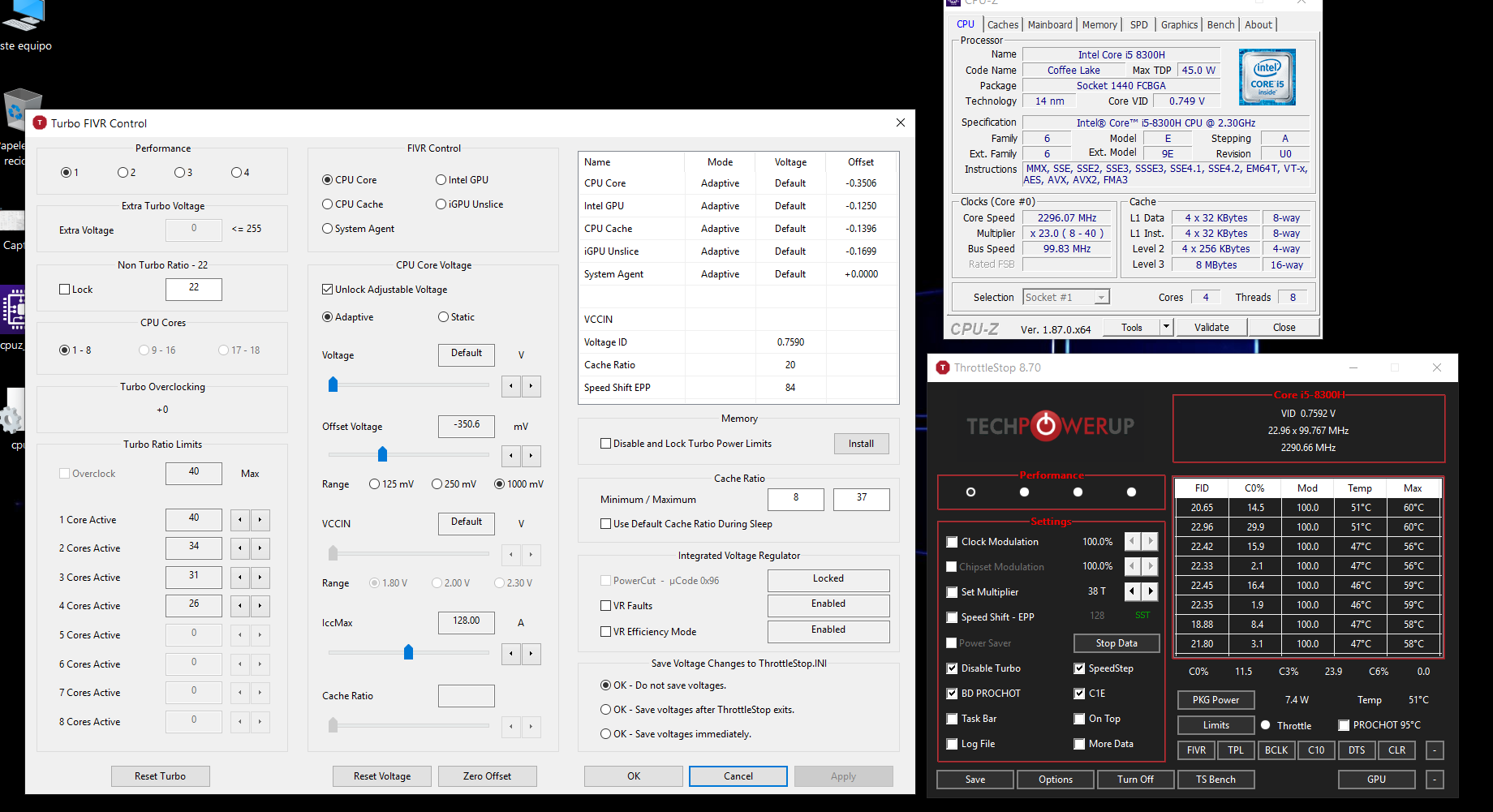Expand the CPU-Z Tools dropdown arrow
1493x812 pixels.
(1166, 327)
